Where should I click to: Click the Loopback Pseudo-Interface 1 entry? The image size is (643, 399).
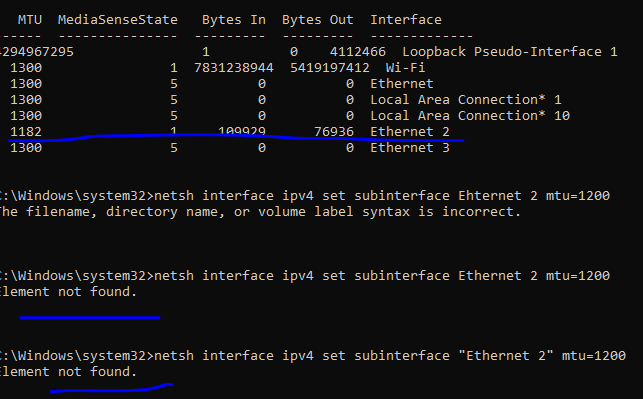tap(510, 52)
